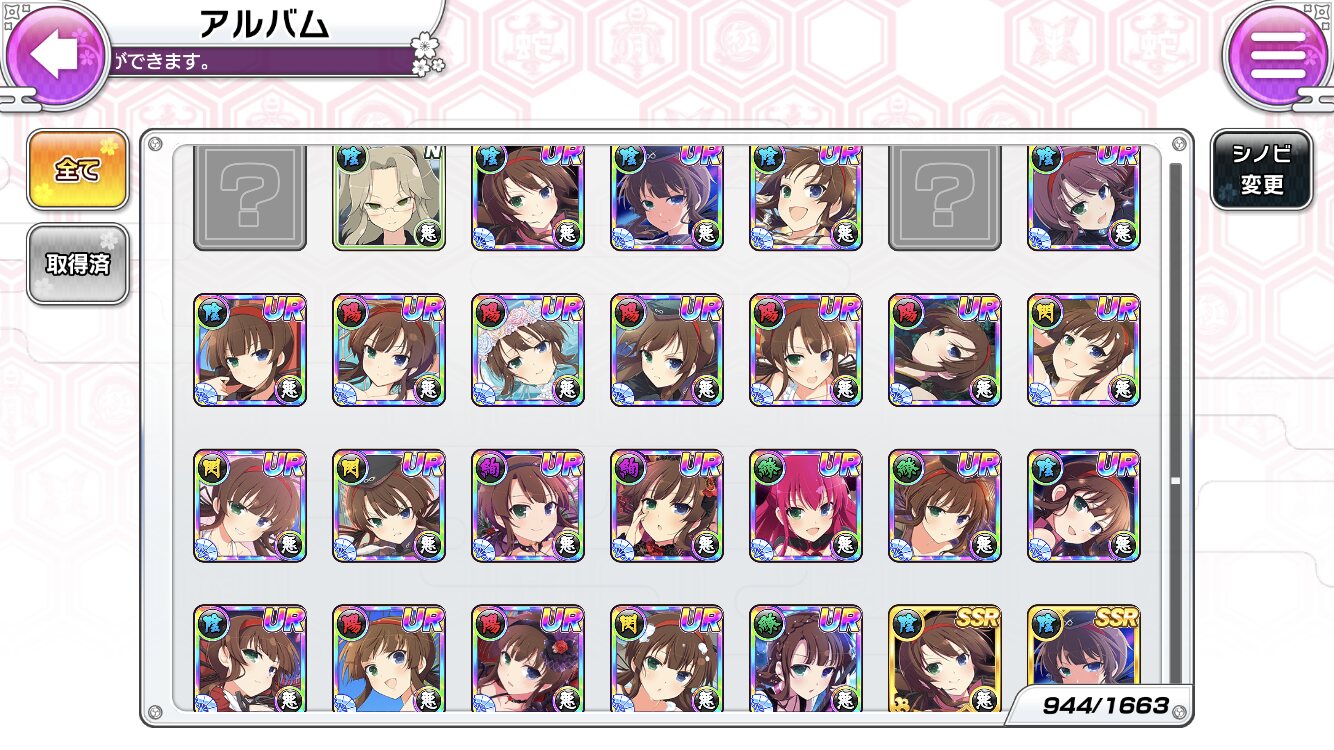Select the 全て filter tab

coord(77,170)
